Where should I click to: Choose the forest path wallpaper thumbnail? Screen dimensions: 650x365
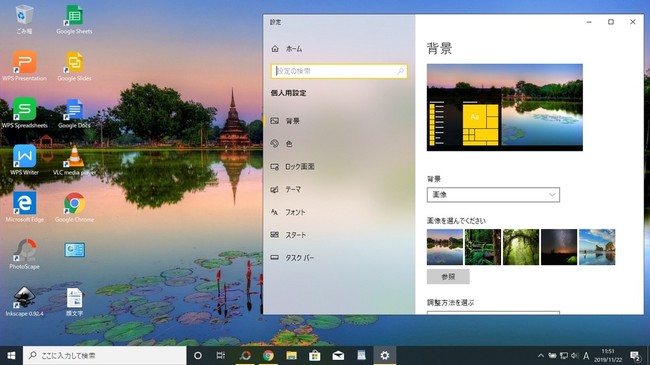[x=483, y=247]
